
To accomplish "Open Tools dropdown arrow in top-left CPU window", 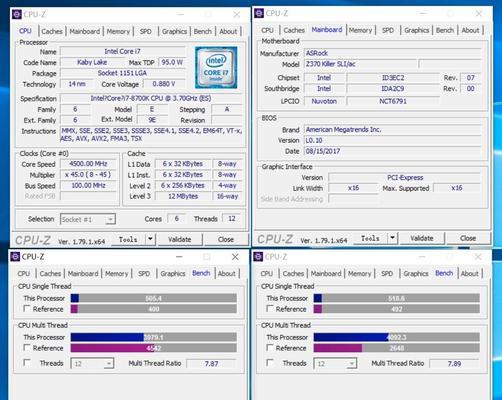I will pos(150,239).
